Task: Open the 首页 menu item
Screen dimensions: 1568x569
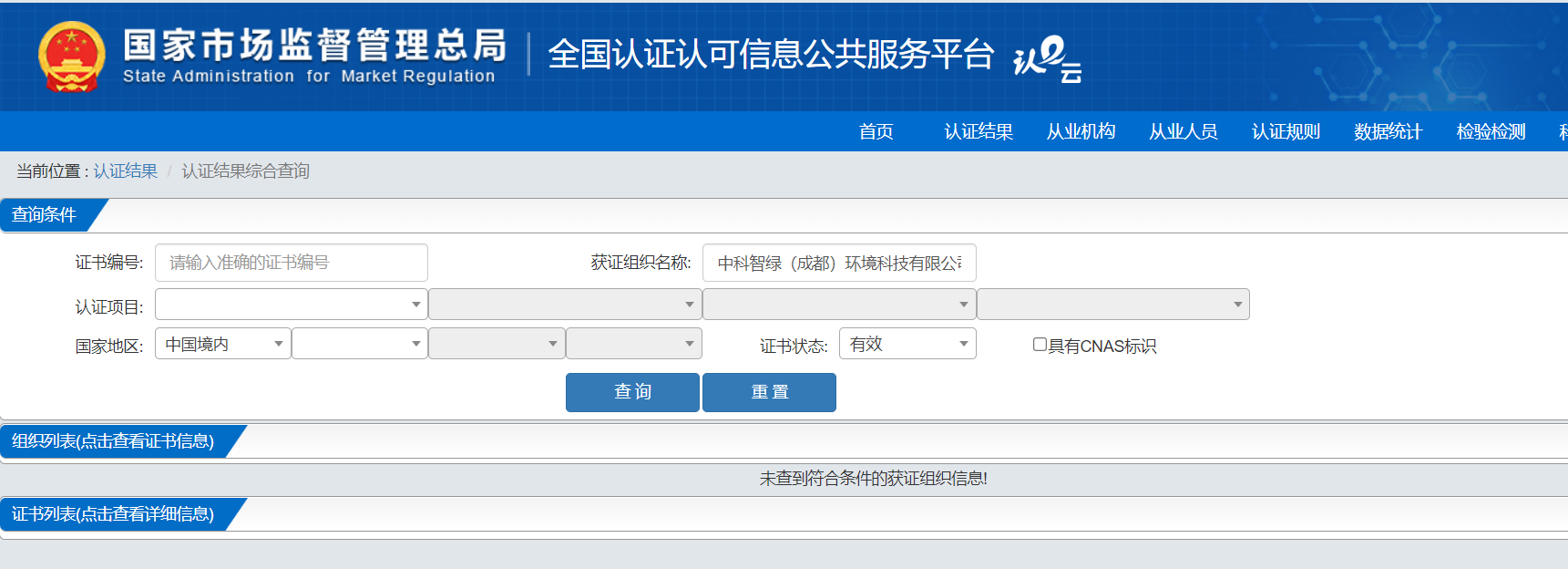Action: 876,131
